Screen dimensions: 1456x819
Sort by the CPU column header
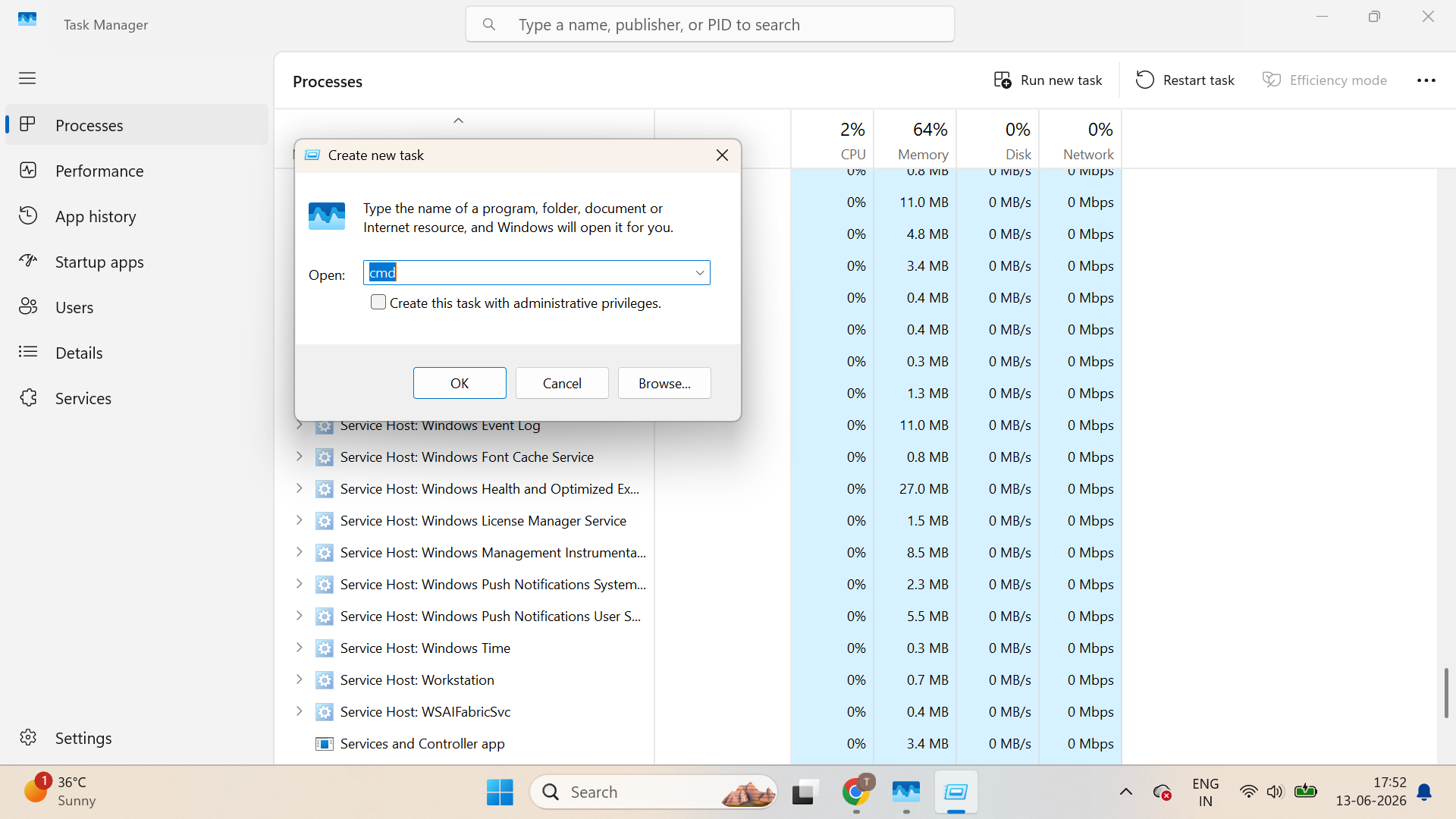pos(832,140)
